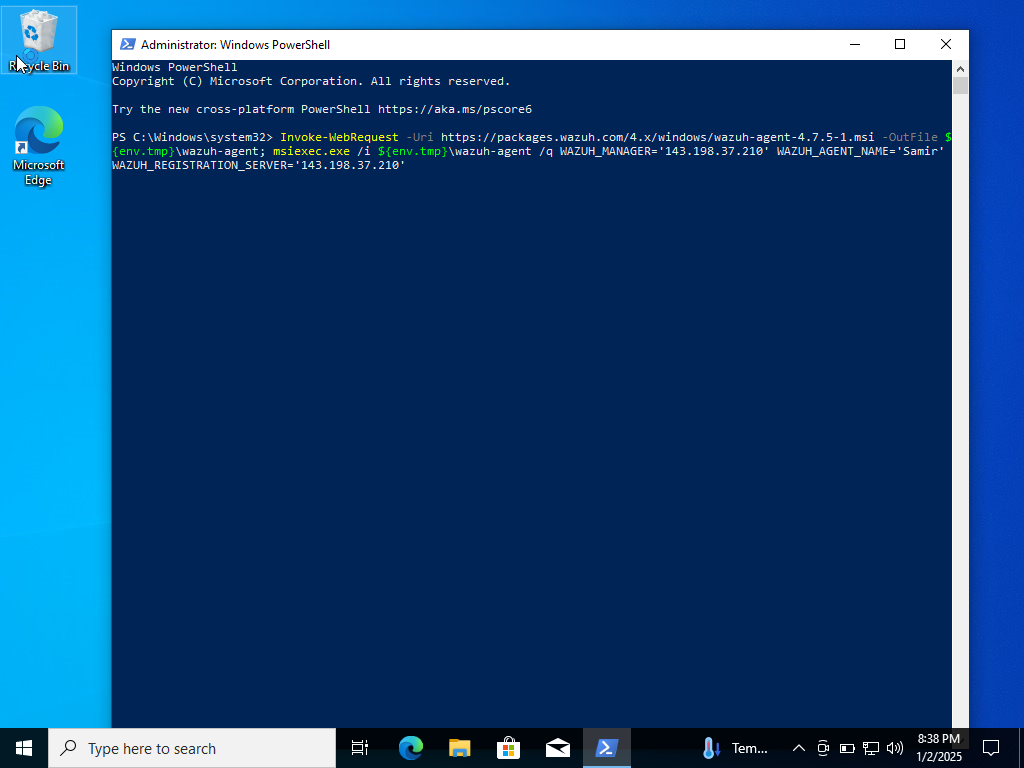Click the aka.ms/pscore6 link text
This screenshot has height=768, width=1024.
455,109
